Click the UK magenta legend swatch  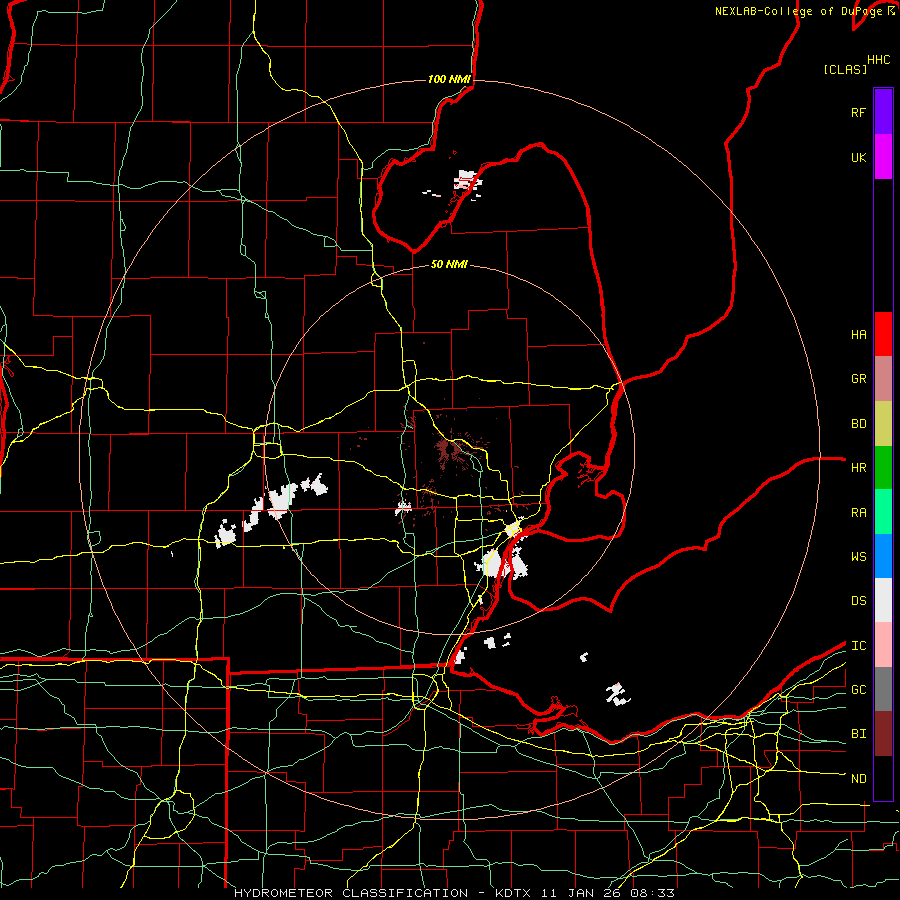tap(883, 157)
